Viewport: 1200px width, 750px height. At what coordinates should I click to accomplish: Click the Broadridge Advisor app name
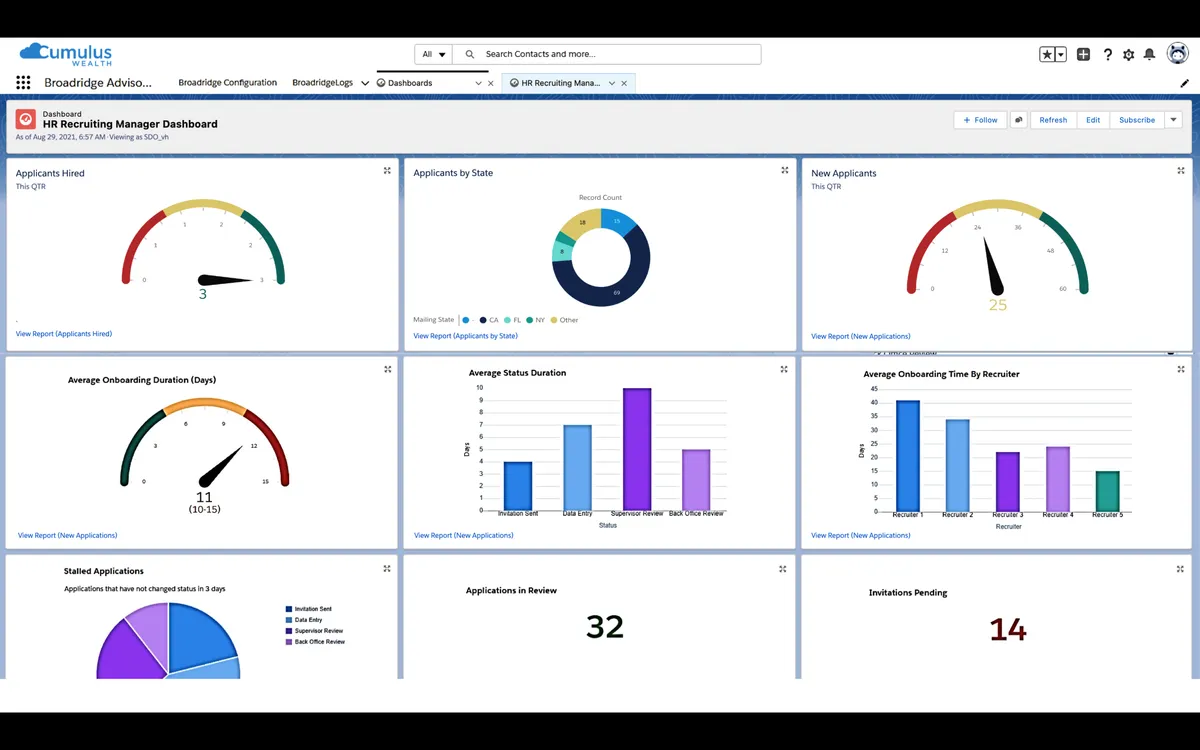point(98,83)
